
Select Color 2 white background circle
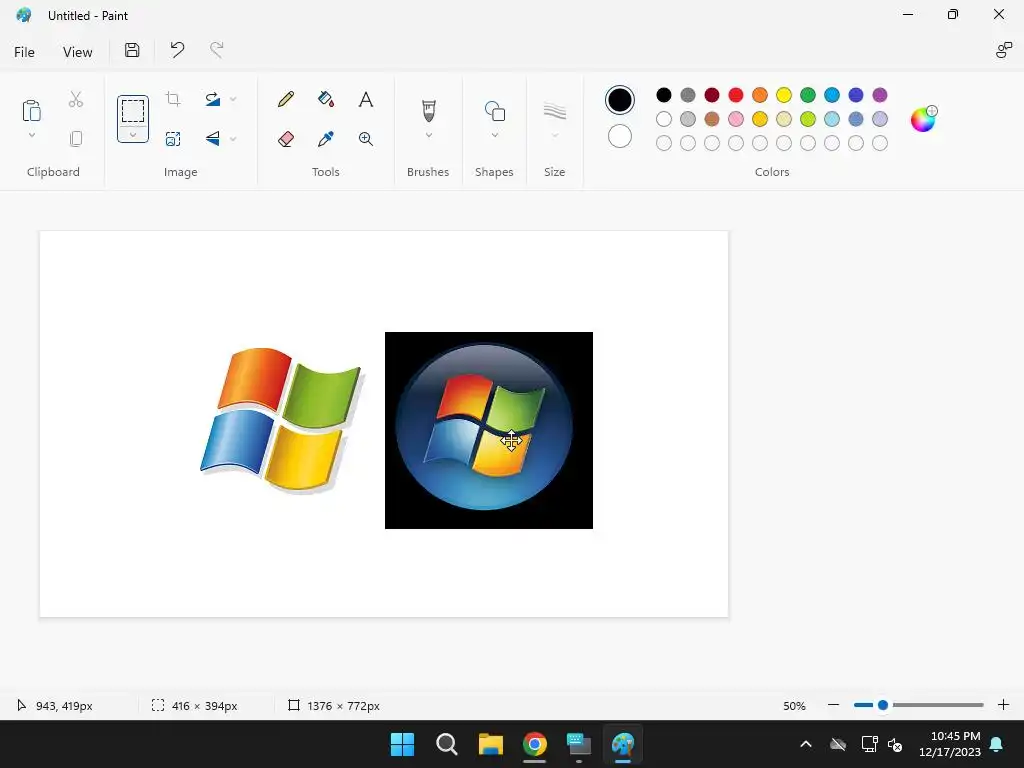[620, 136]
